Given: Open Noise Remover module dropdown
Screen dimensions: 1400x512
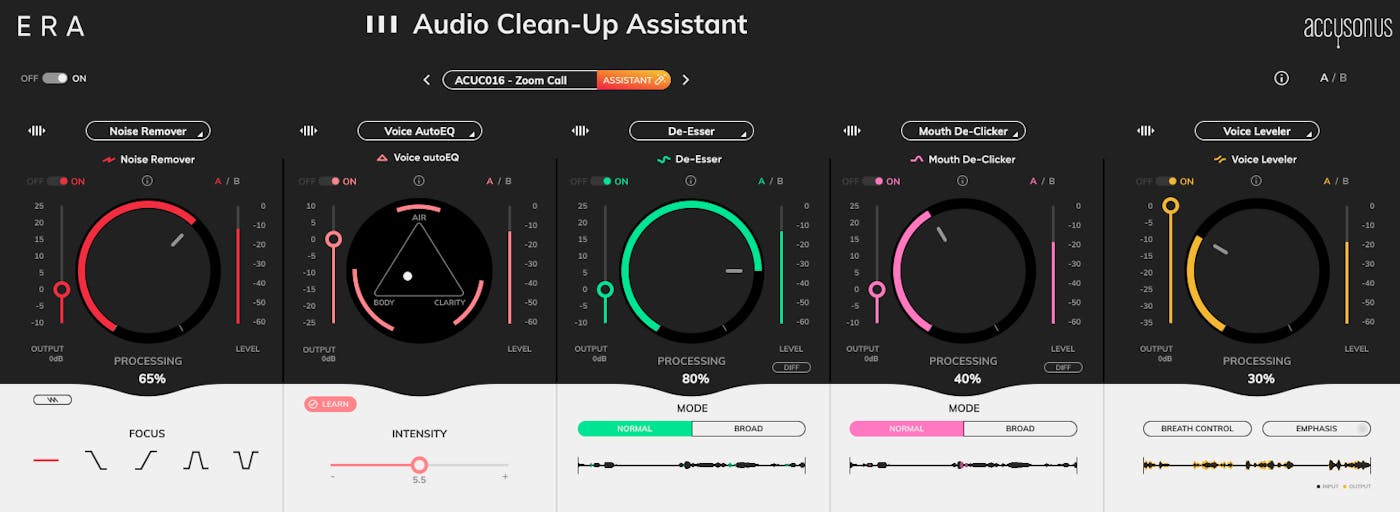Looking at the screenshot, I should (x=148, y=131).
